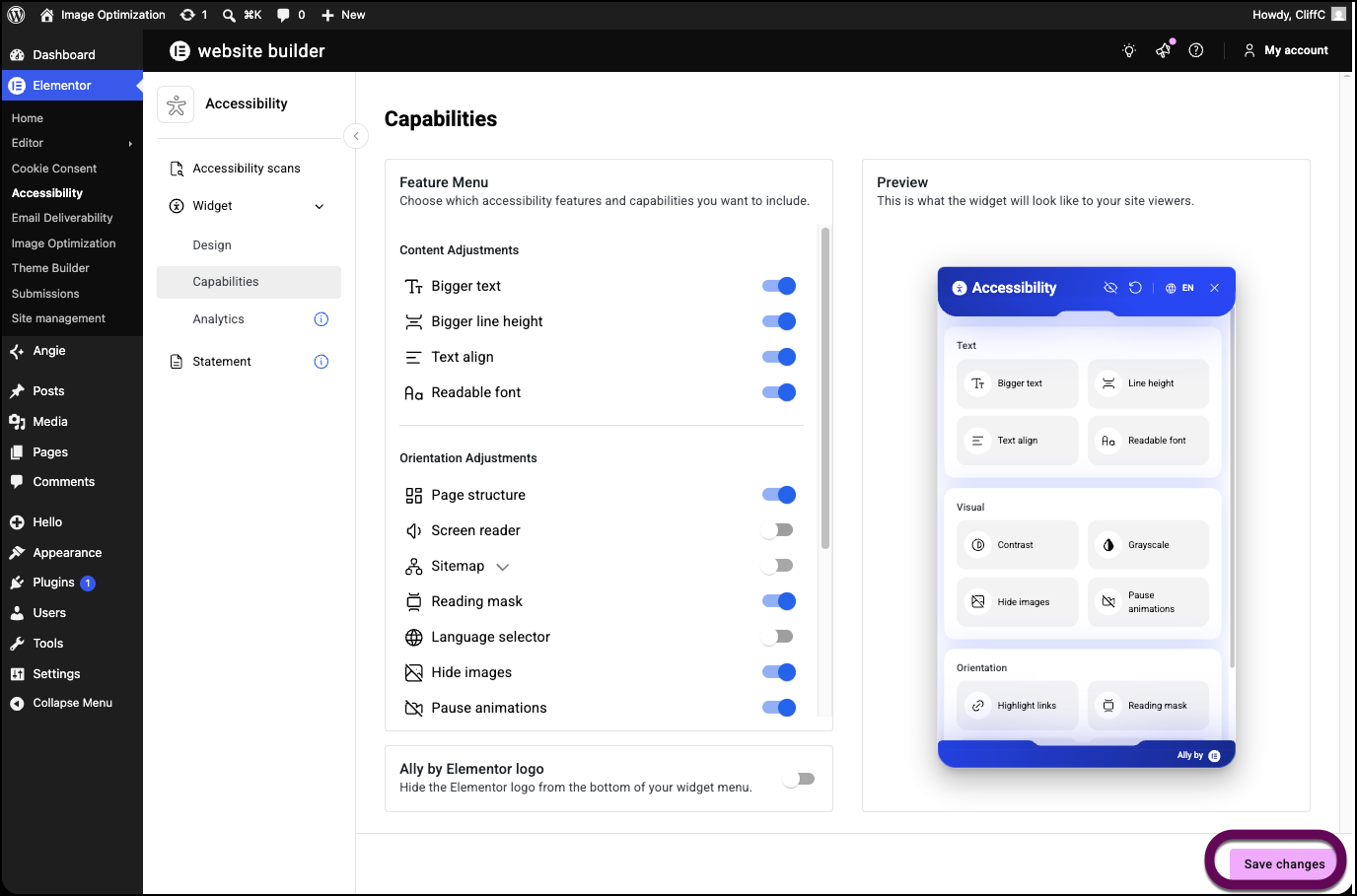
Task: Open the help question mark icon
Action: (1196, 50)
